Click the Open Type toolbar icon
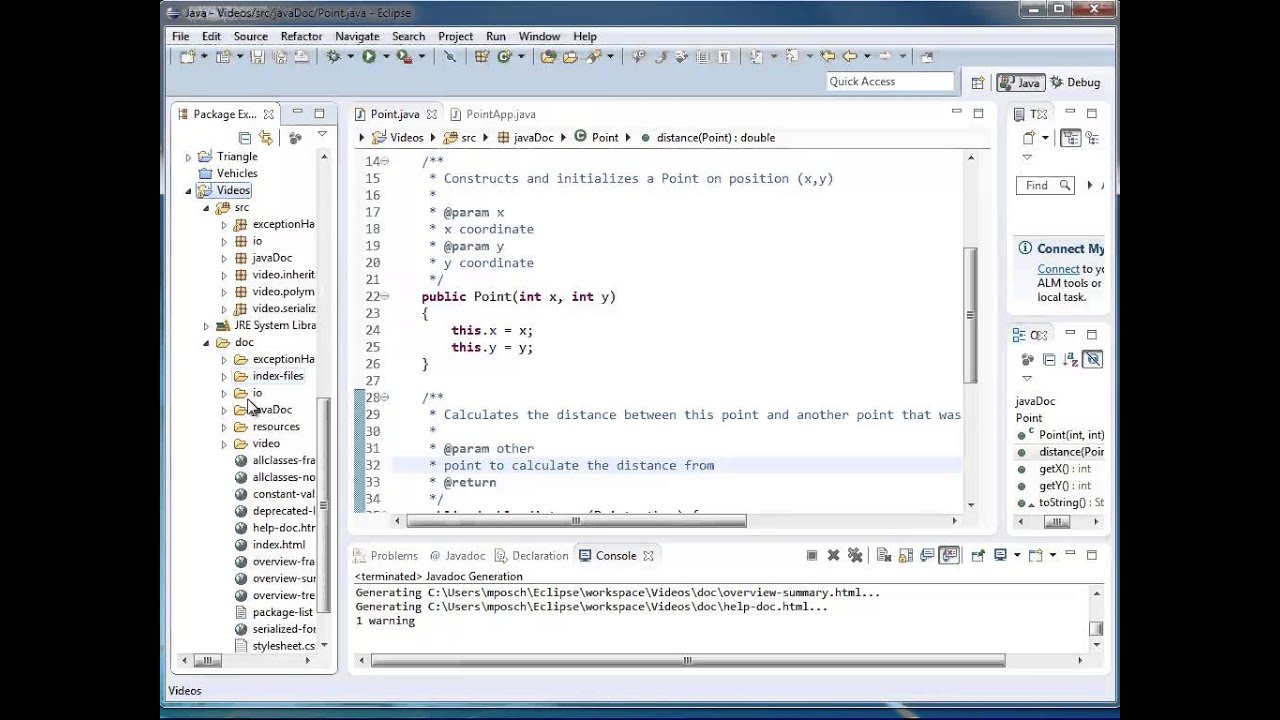This screenshot has height=720, width=1280. pyautogui.click(x=549, y=57)
